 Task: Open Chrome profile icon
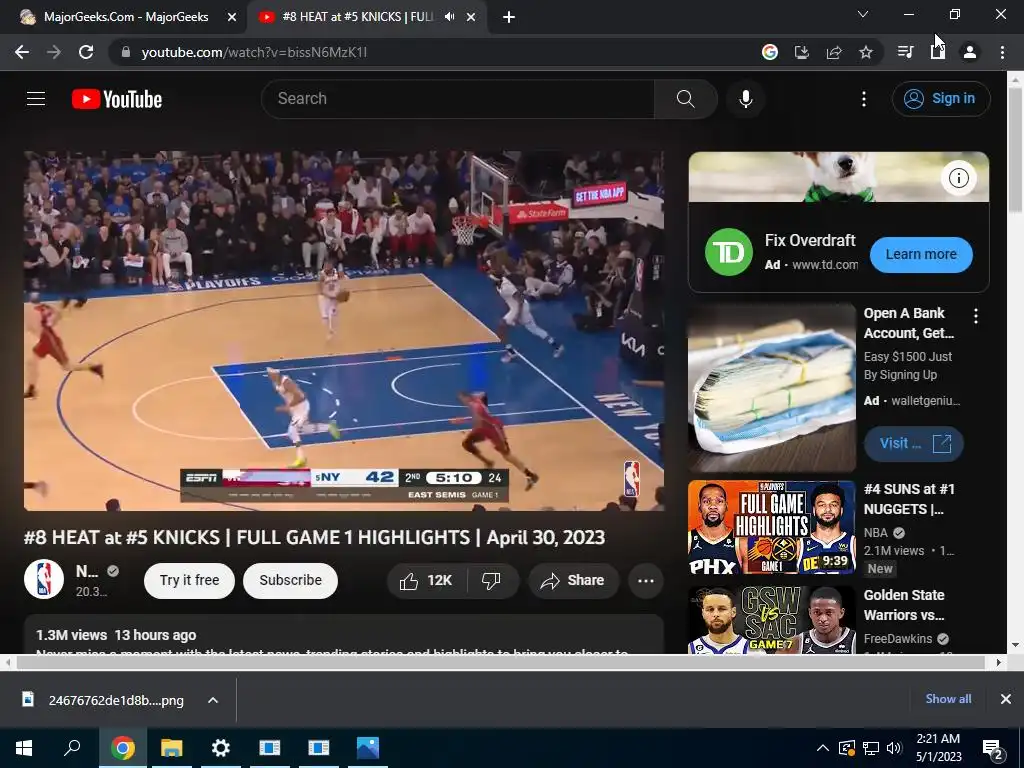pos(970,52)
